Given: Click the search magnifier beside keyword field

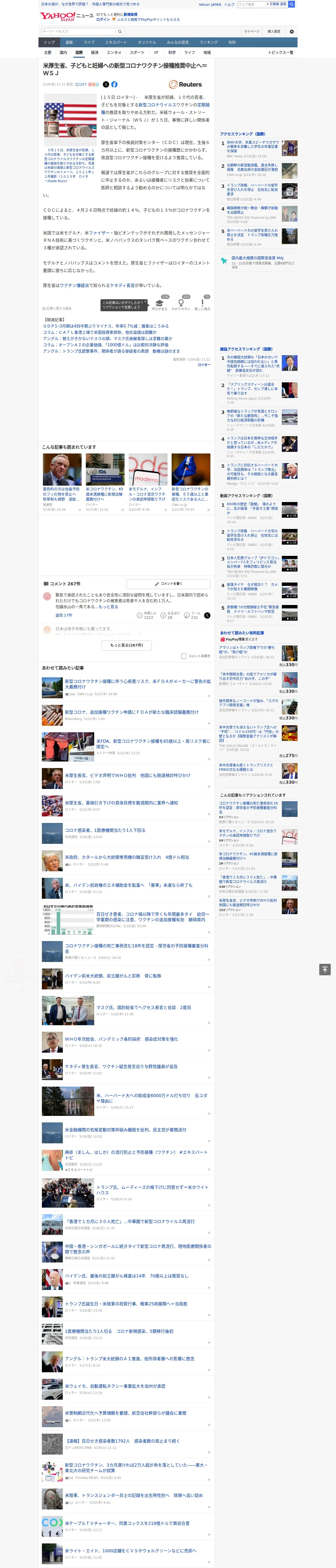Looking at the screenshot, I should pos(120,32).
